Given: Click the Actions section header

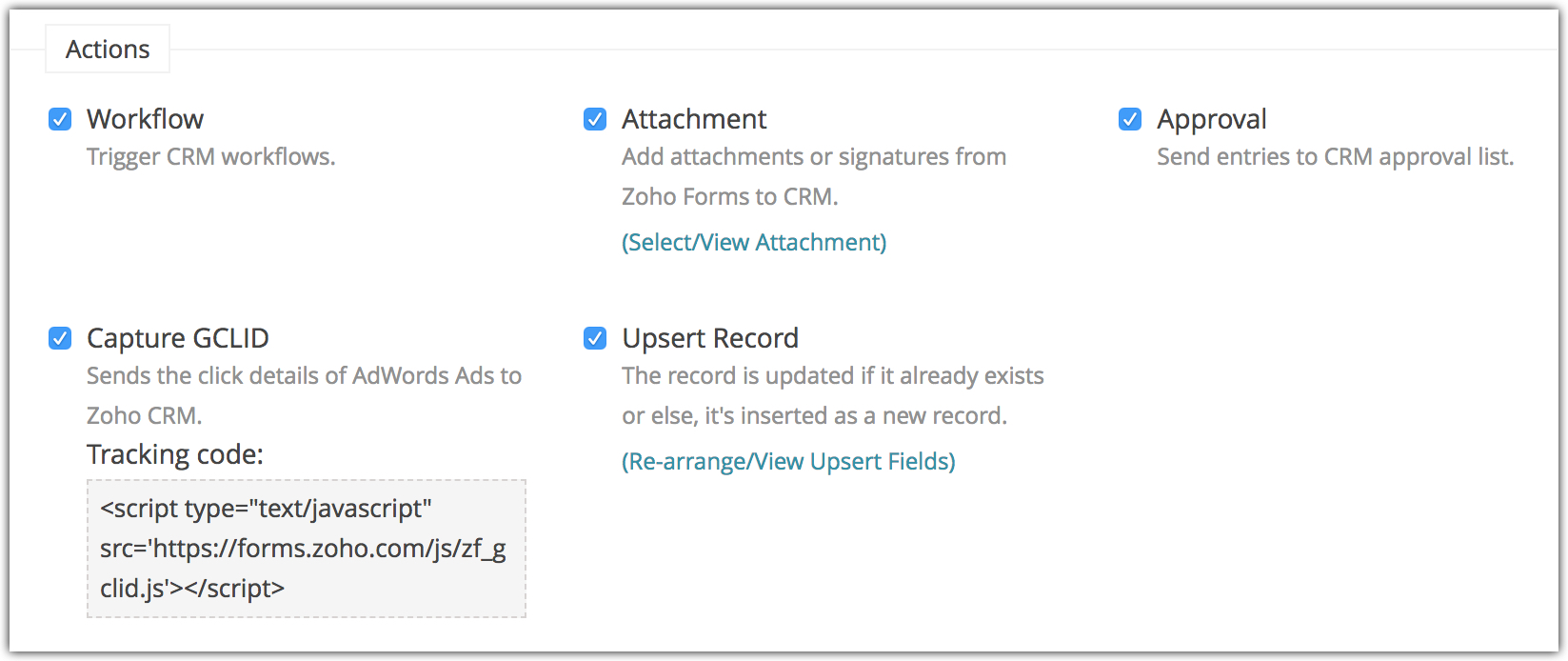Looking at the screenshot, I should click(108, 50).
